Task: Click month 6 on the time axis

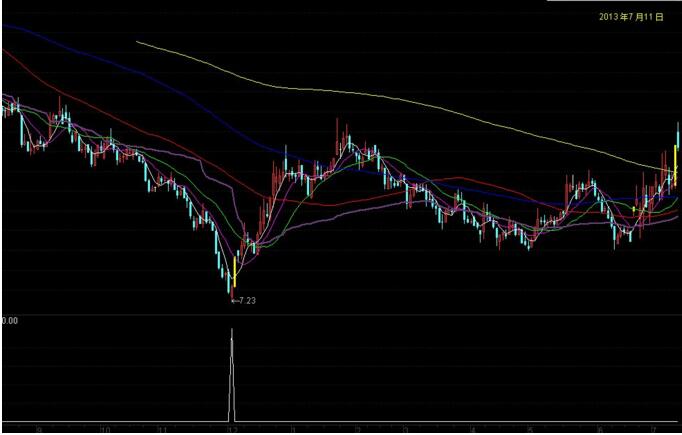Action: point(597,428)
